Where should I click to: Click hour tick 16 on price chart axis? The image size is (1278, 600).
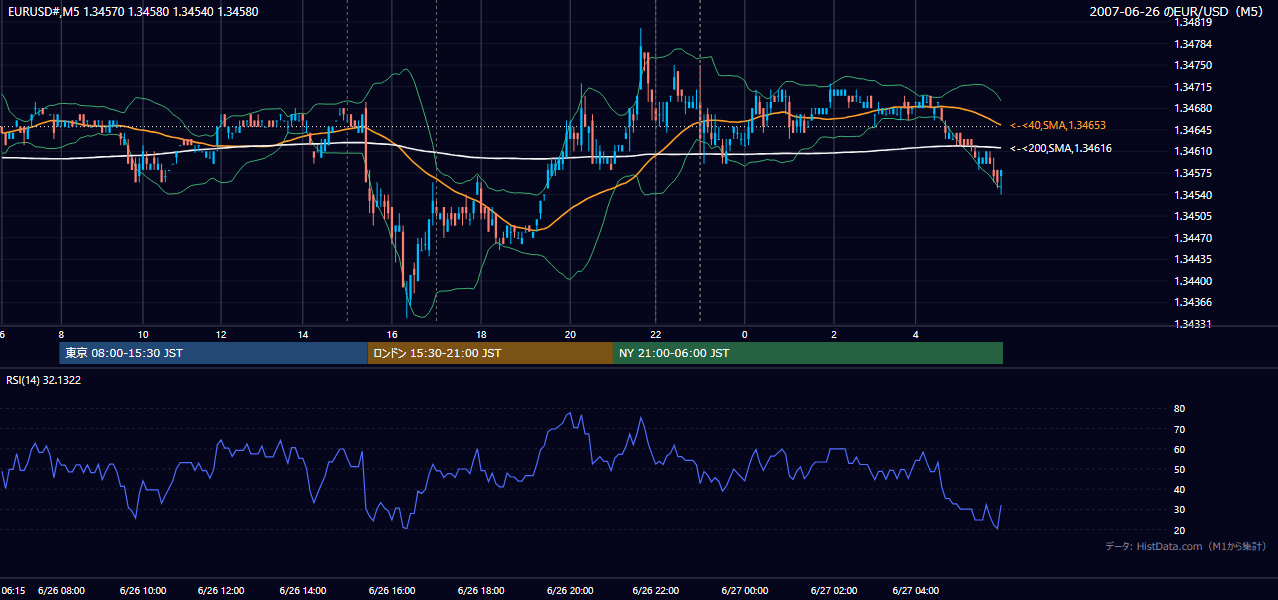[x=393, y=334]
